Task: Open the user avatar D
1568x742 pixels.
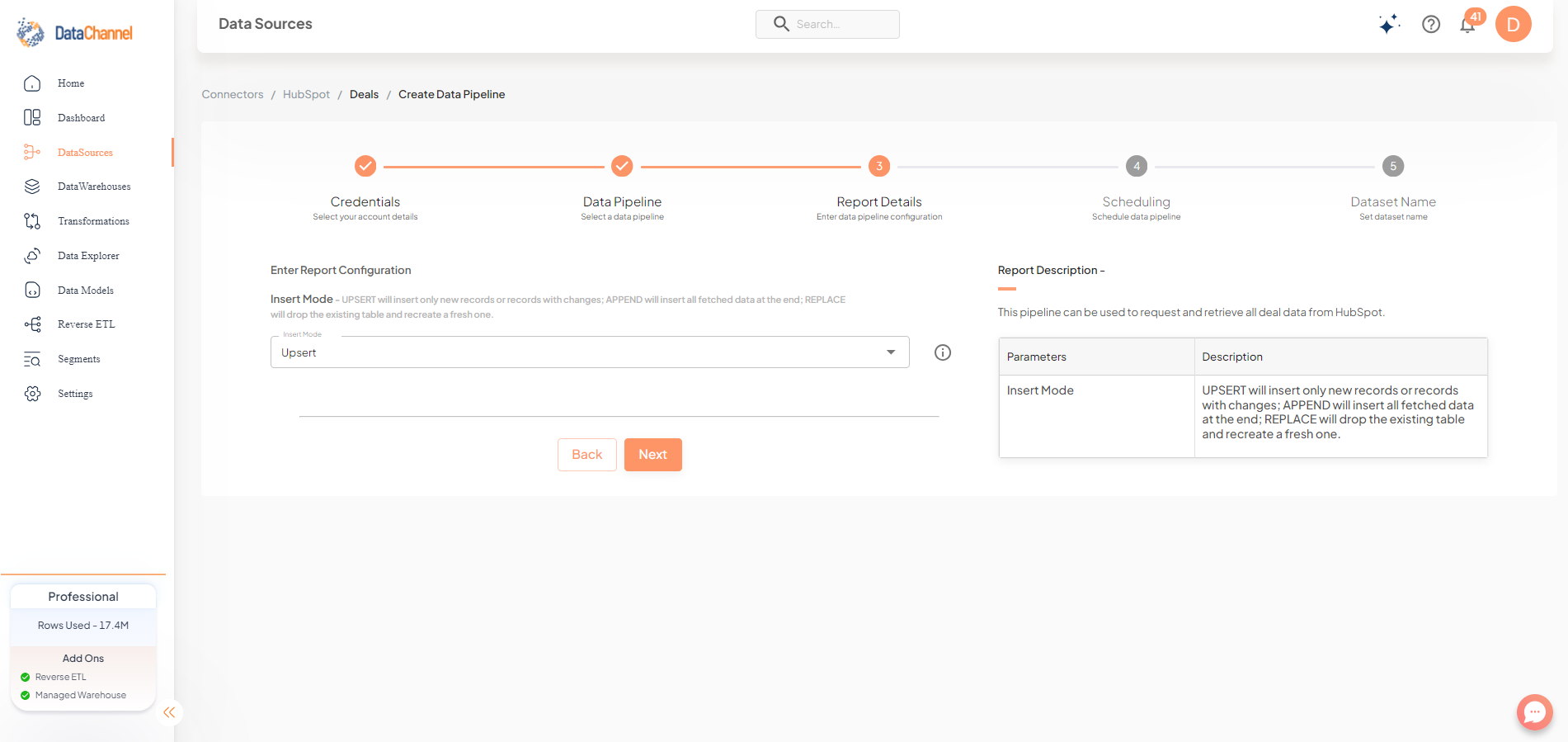Action: click(x=1514, y=24)
